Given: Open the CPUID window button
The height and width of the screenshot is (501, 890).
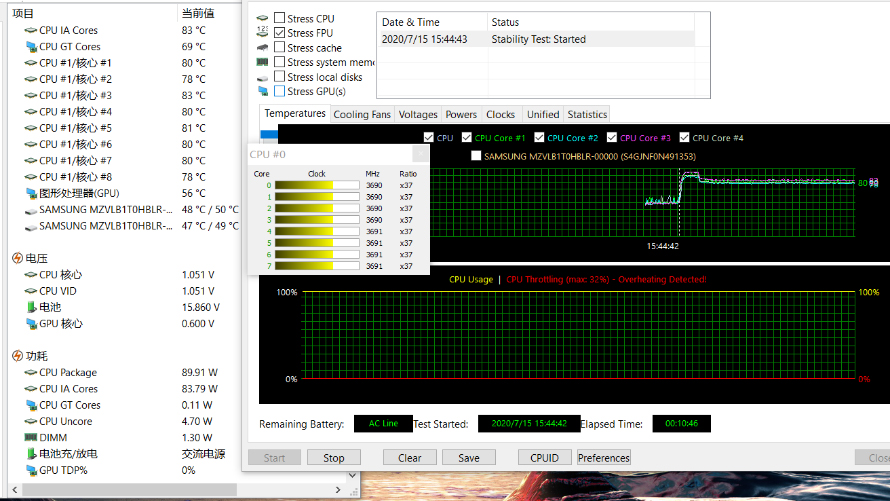Looking at the screenshot, I should 544,457.
